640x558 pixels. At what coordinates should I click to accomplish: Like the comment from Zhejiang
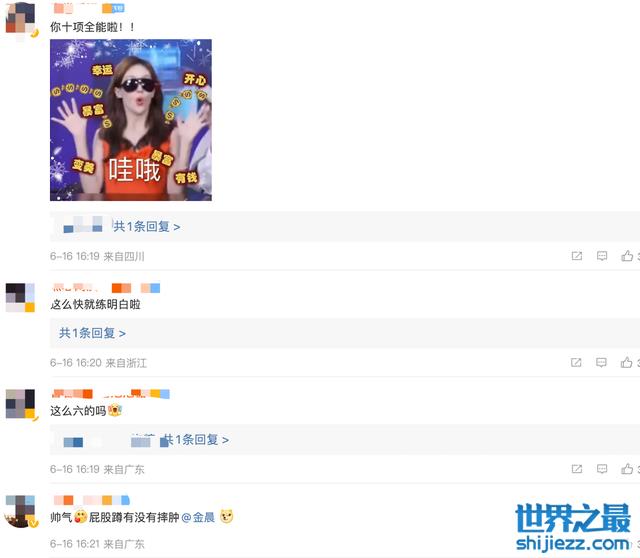tap(627, 362)
